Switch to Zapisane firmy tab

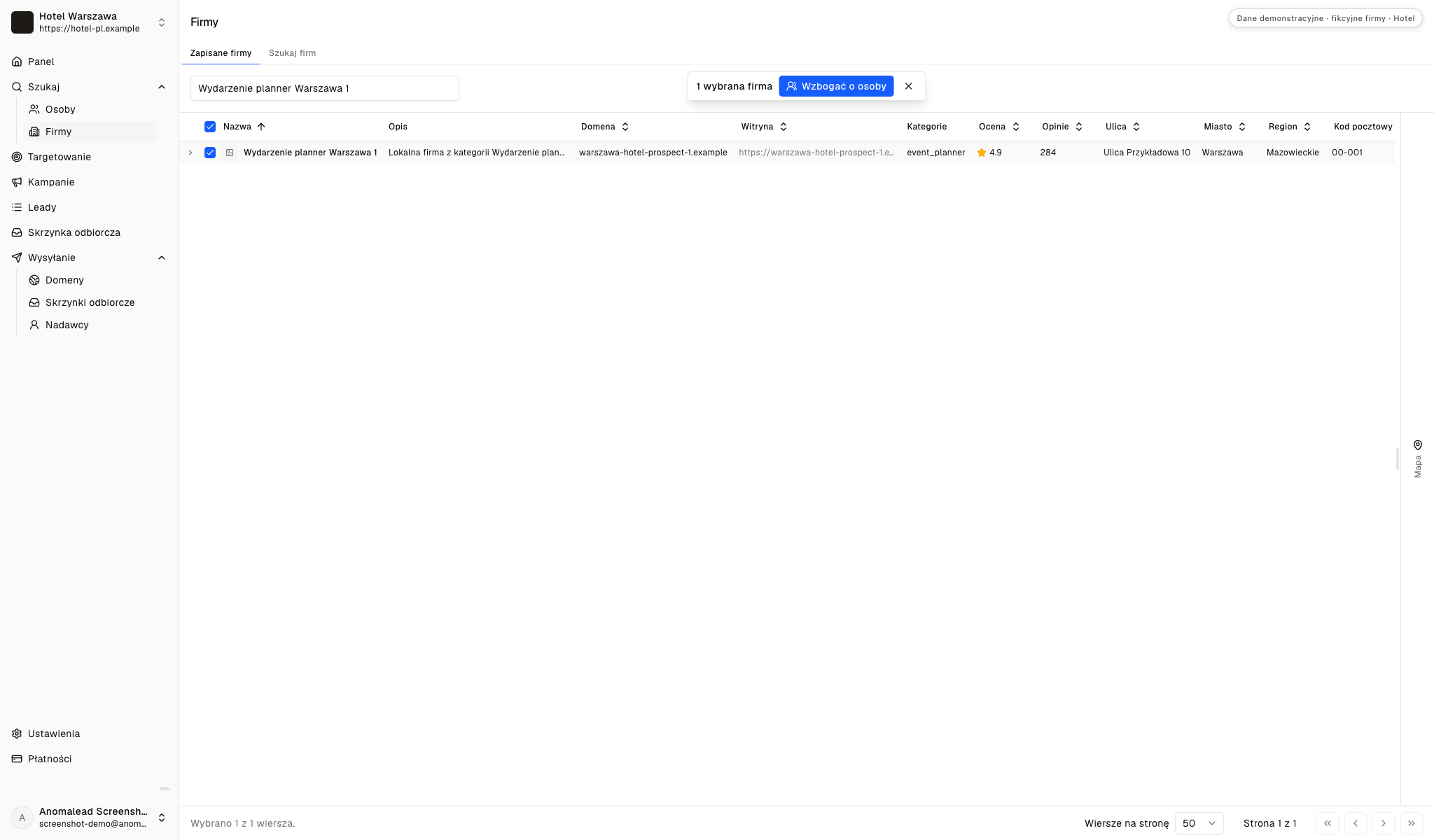coord(221,53)
